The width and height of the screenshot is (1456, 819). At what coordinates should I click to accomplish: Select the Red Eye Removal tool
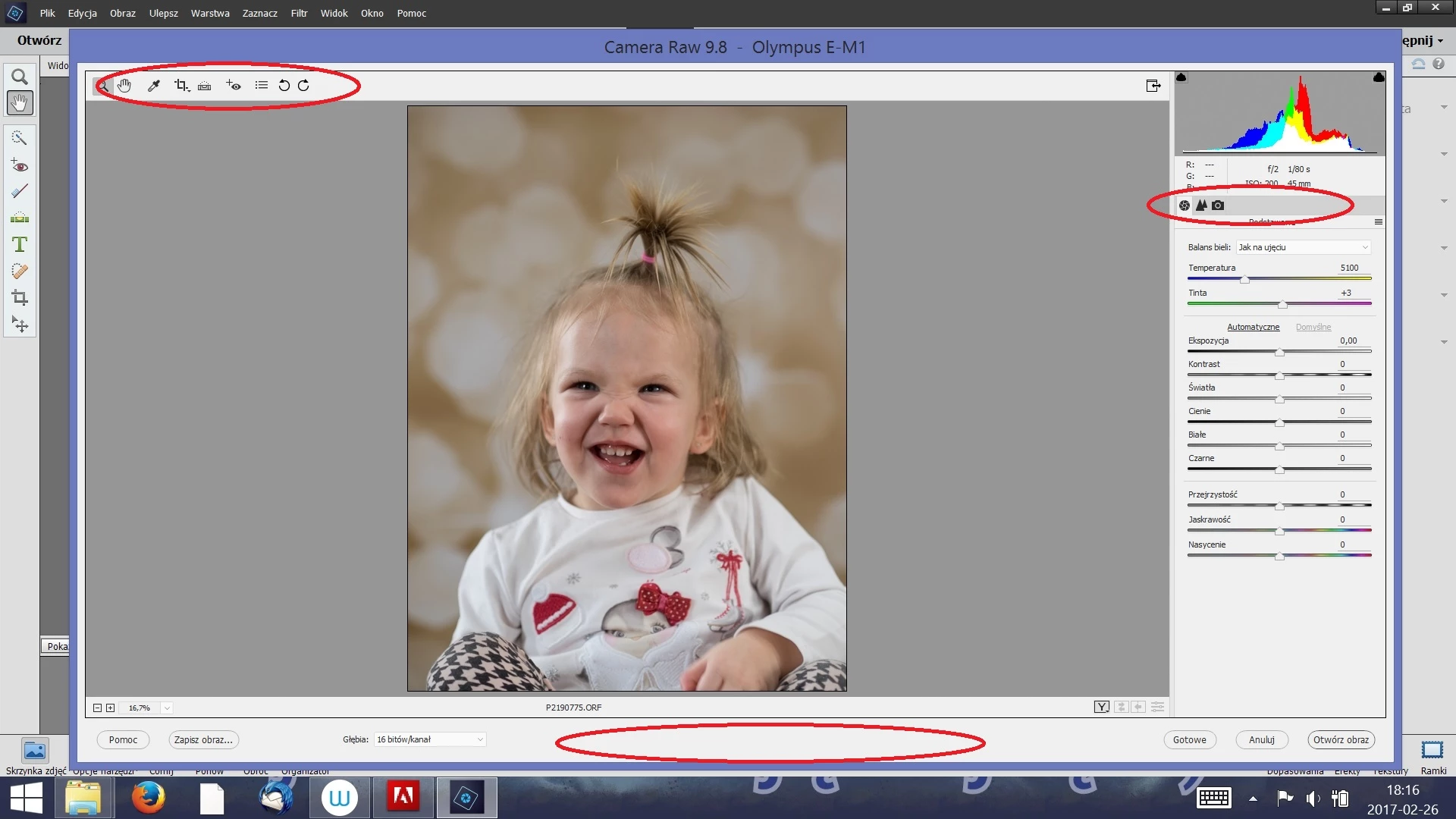click(234, 86)
